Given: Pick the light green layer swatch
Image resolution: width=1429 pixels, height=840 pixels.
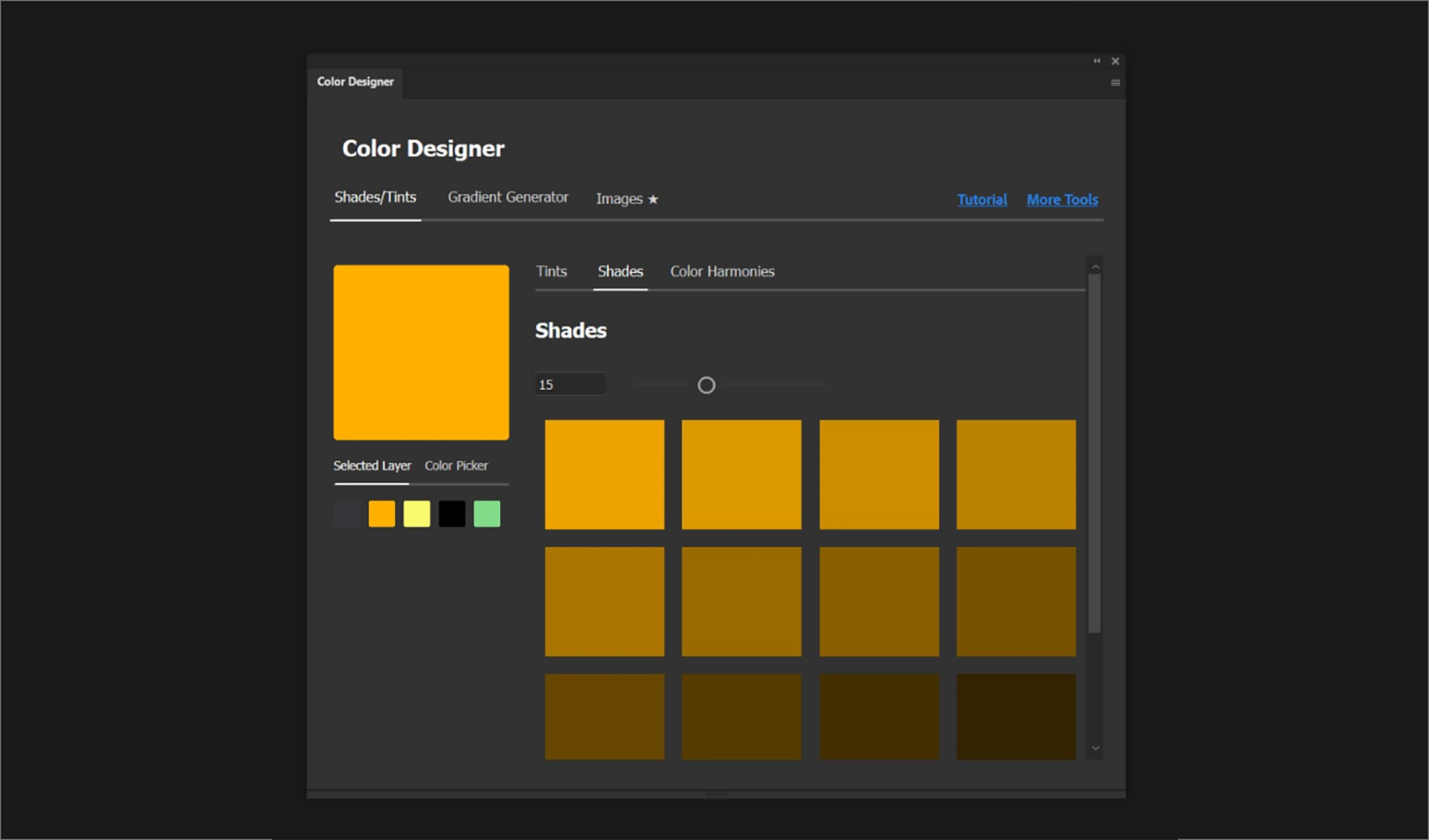Looking at the screenshot, I should point(487,513).
